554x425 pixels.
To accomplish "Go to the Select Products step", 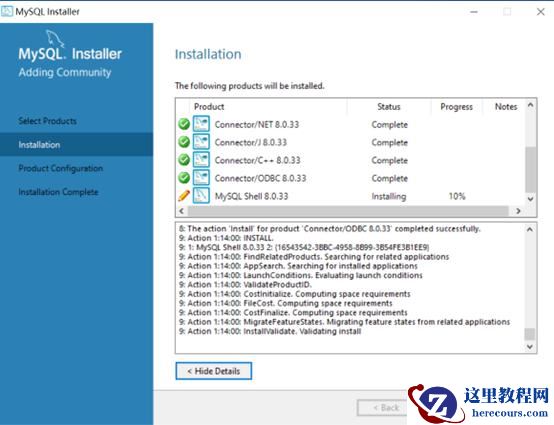I will pos(47,121).
